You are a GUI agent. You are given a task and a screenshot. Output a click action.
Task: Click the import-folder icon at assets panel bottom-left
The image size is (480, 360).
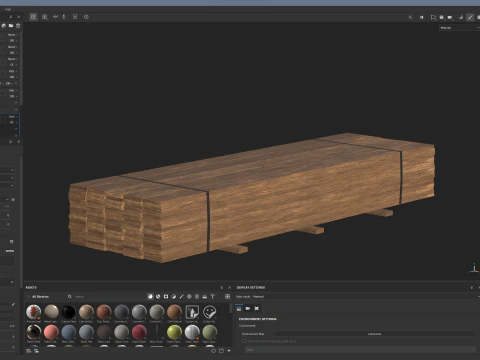tap(36, 351)
